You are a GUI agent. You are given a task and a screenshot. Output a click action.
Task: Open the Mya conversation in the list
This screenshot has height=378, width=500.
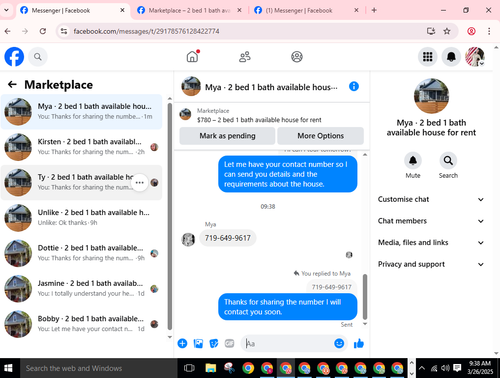81,112
